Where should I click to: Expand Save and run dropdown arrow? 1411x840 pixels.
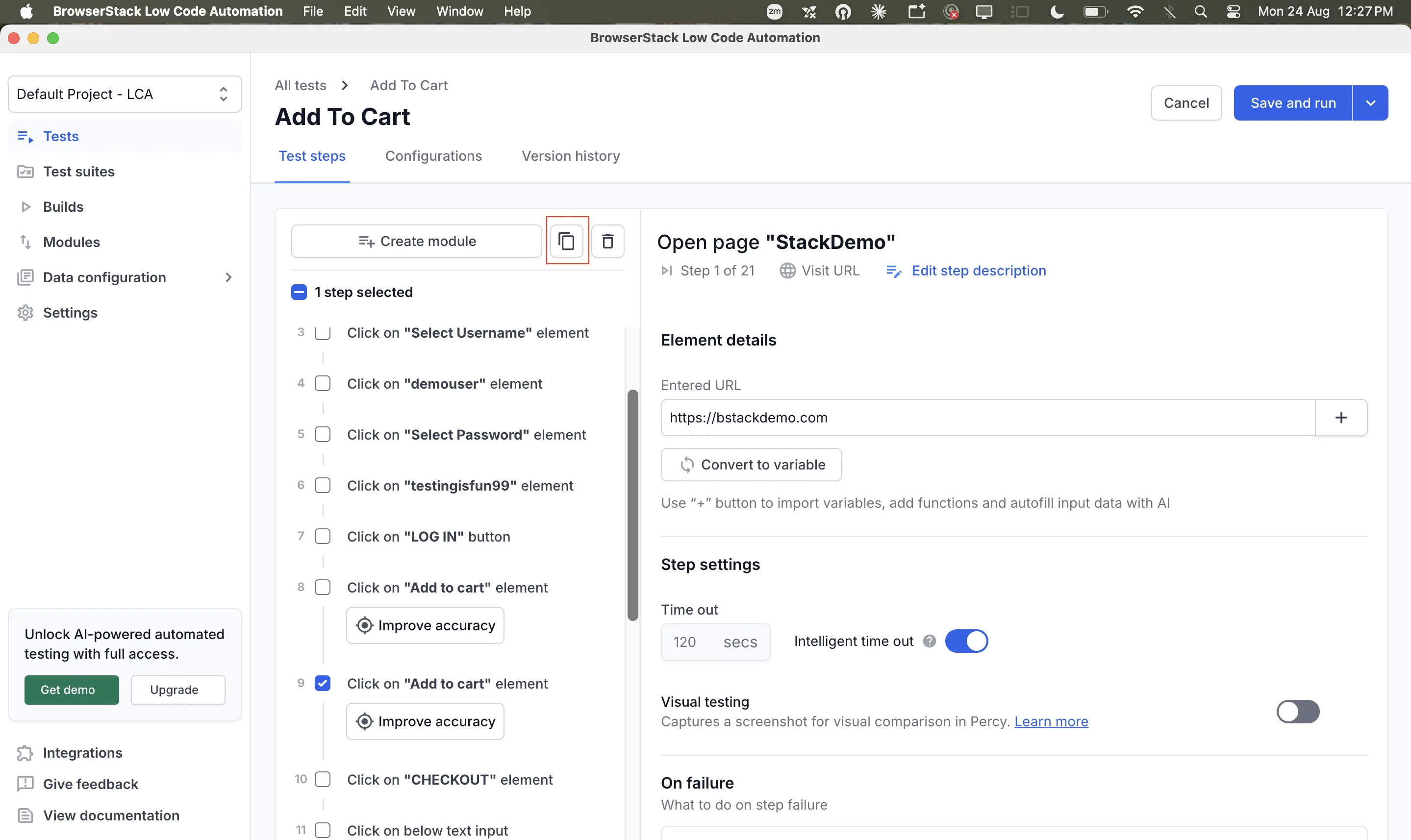click(x=1370, y=103)
